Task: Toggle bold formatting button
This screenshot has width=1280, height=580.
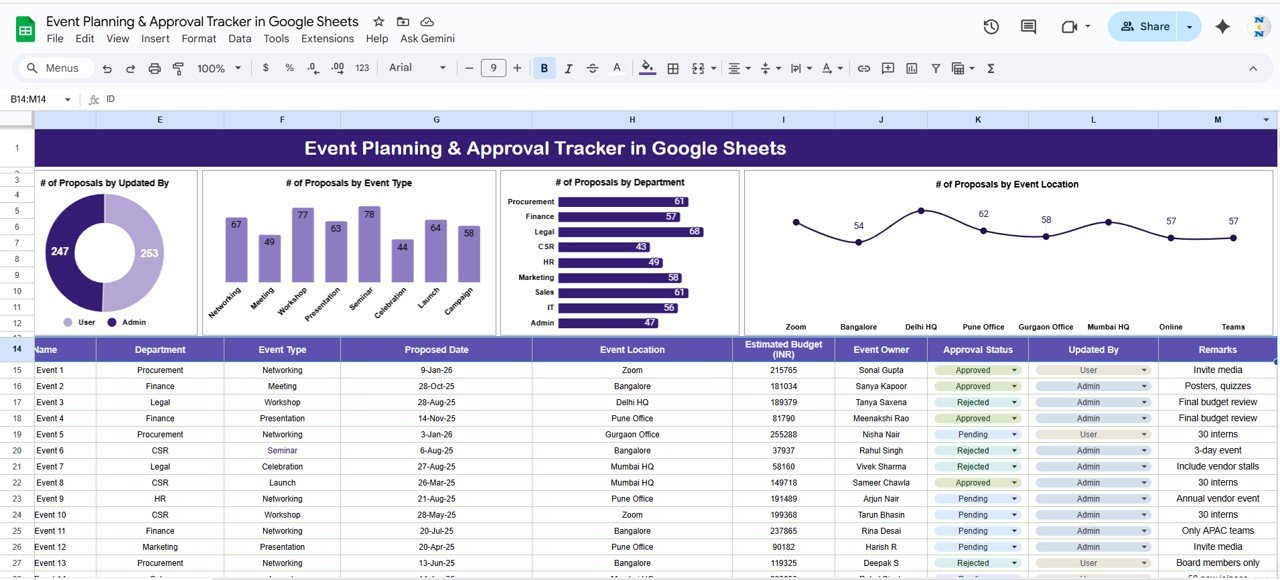Action: tap(545, 68)
